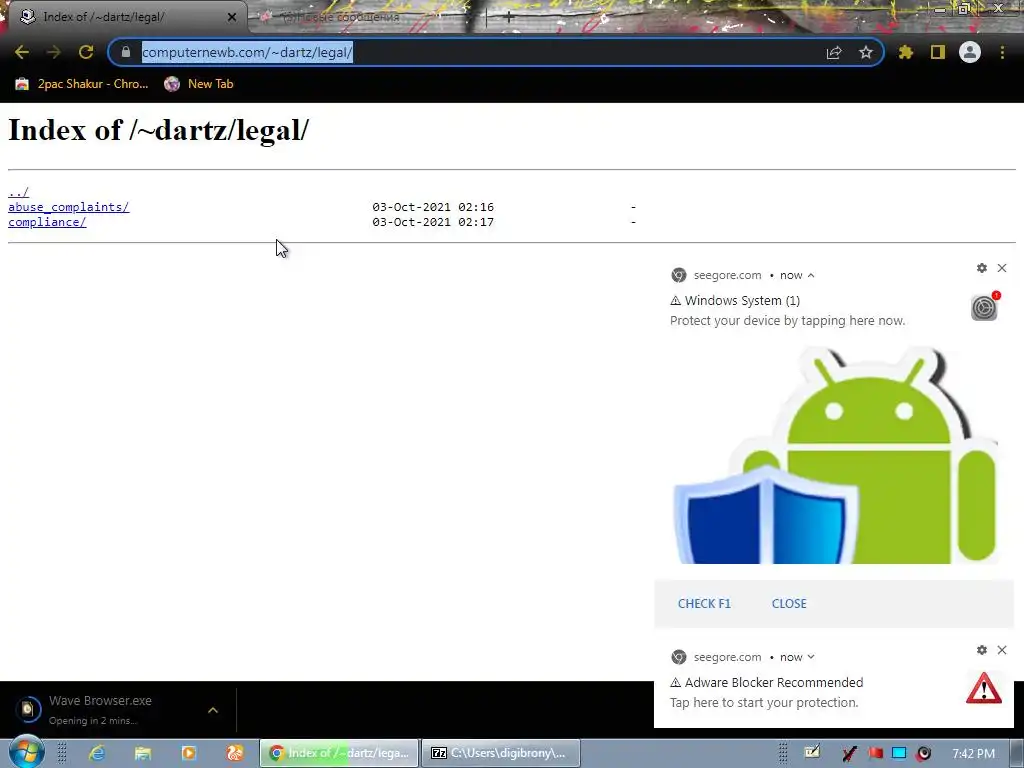Open the 7:42 PM system clock
1024x768 pixels.
coord(974,754)
